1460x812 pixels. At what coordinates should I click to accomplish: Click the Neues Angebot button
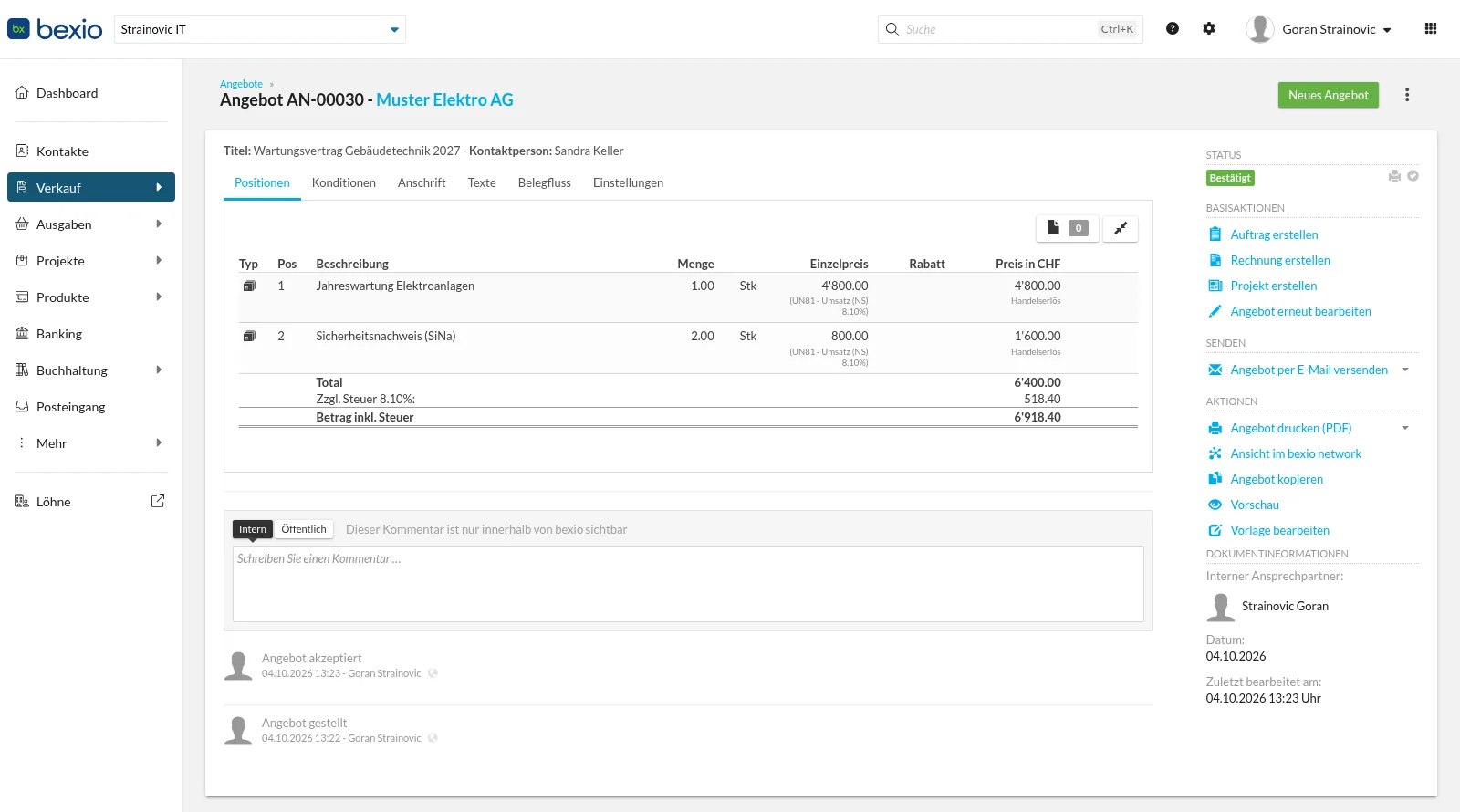[x=1329, y=95]
